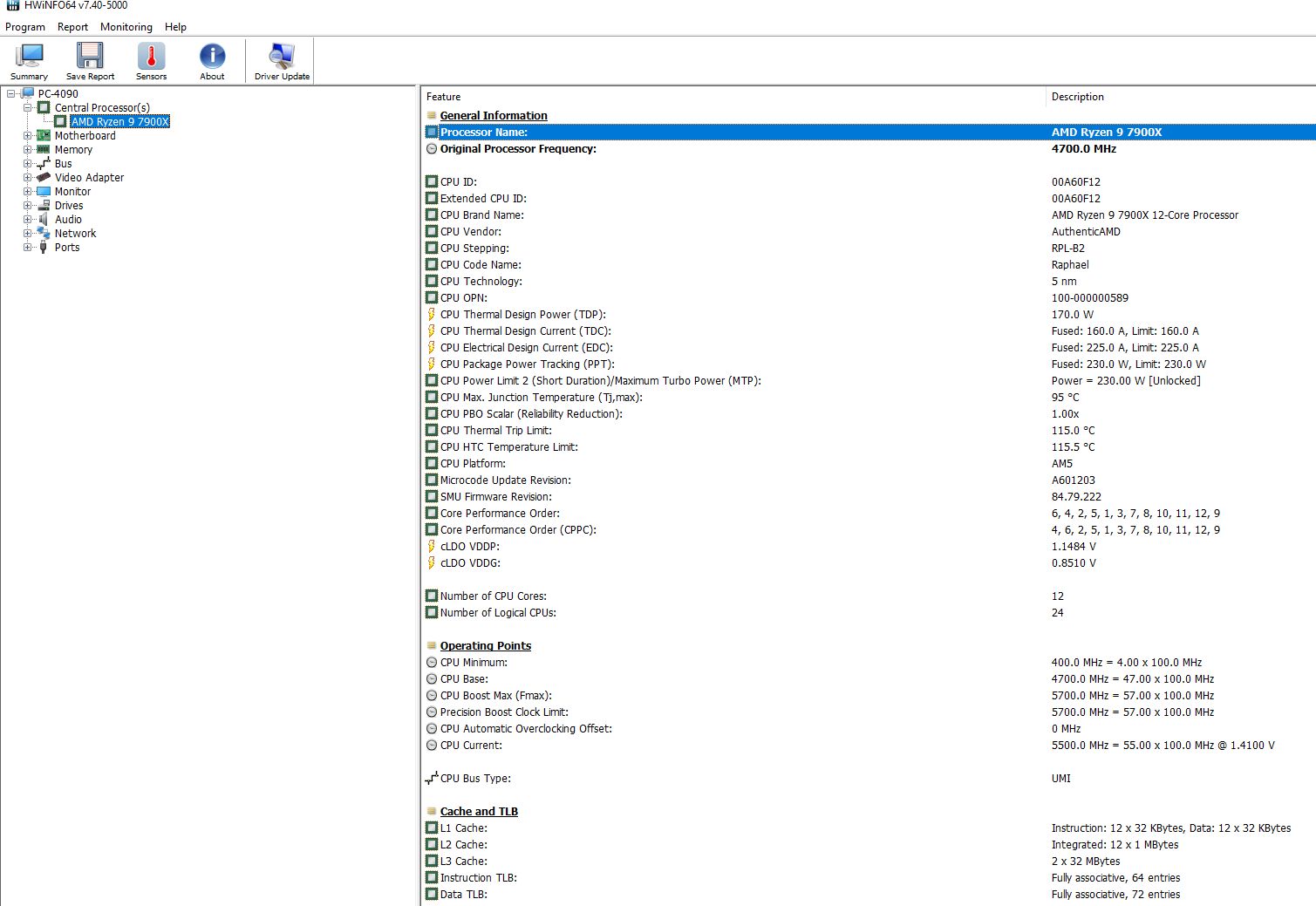Click the Raphael code name value
Viewport: 1316px width, 906px height.
(1070, 265)
